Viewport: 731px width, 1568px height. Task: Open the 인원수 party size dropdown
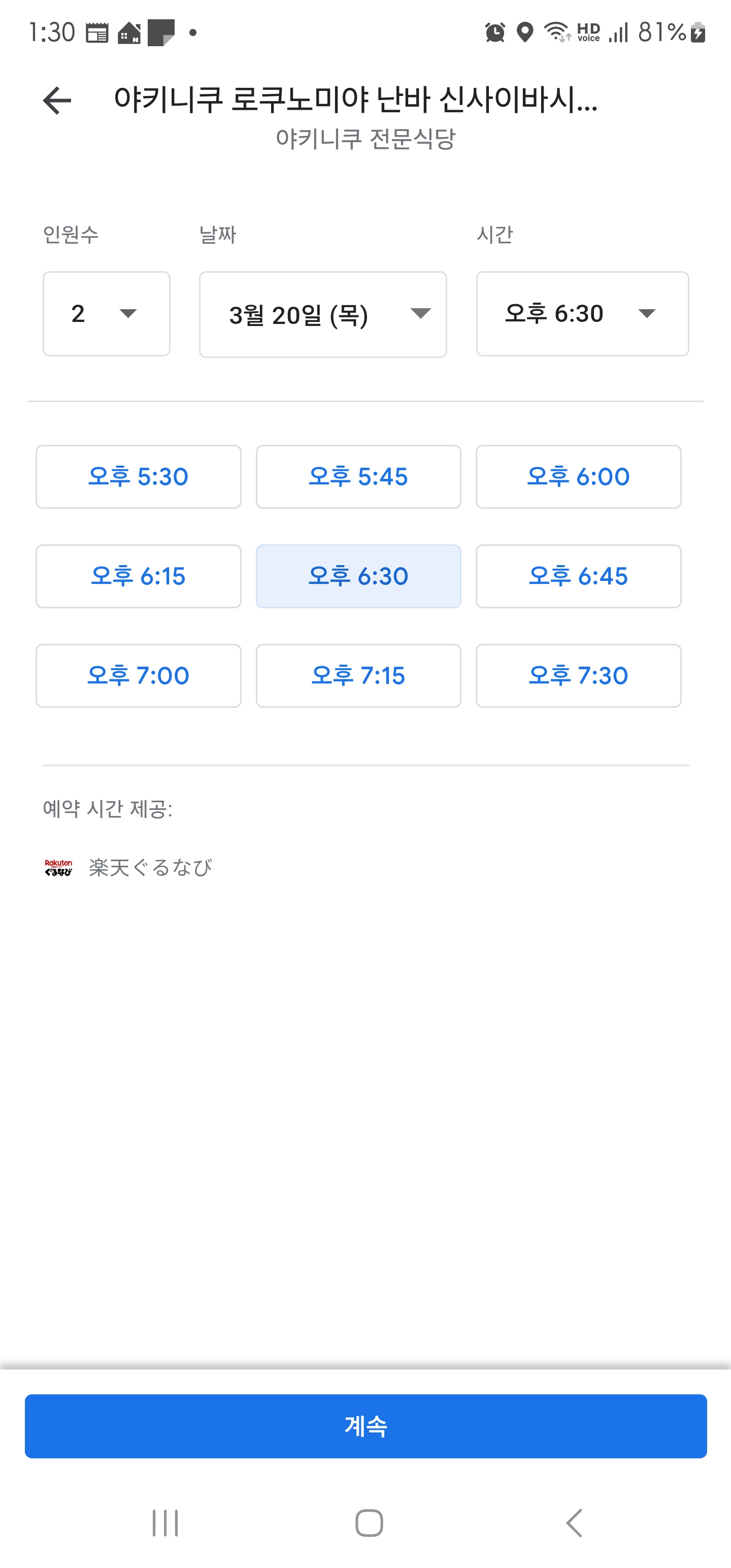[x=107, y=313]
